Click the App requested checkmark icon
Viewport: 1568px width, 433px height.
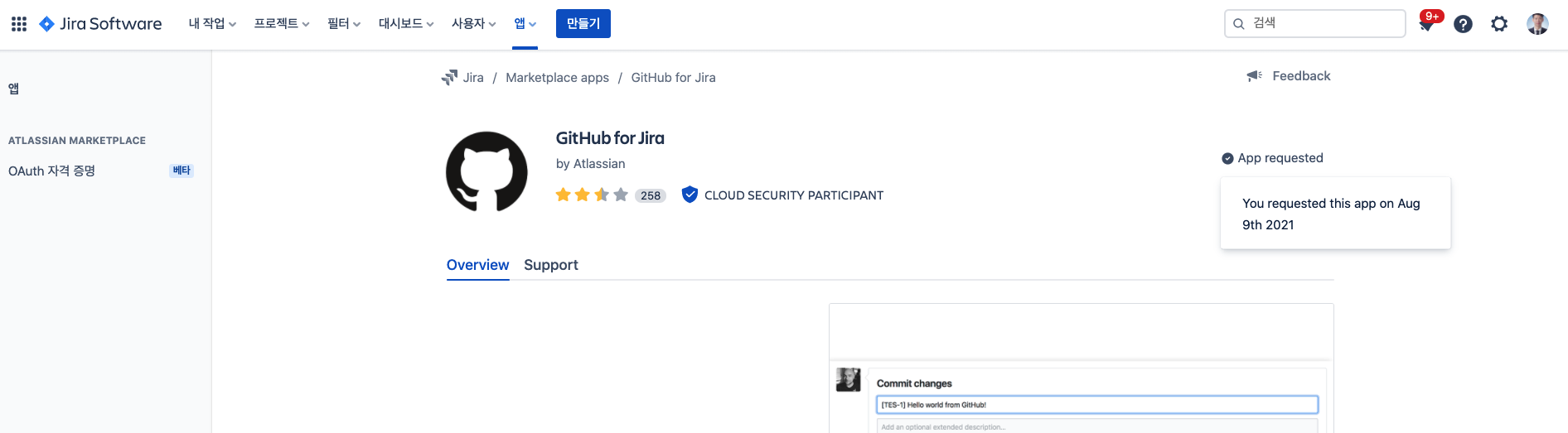[1227, 158]
